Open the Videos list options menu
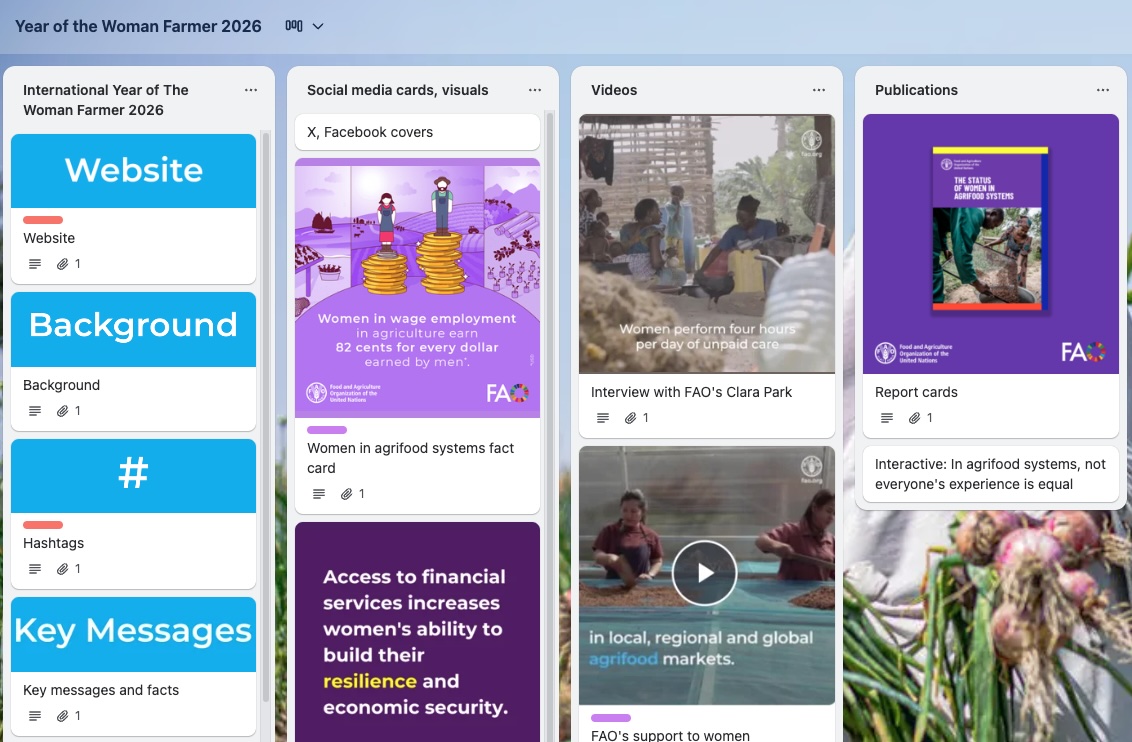This screenshot has height=742, width=1132. 819,90
